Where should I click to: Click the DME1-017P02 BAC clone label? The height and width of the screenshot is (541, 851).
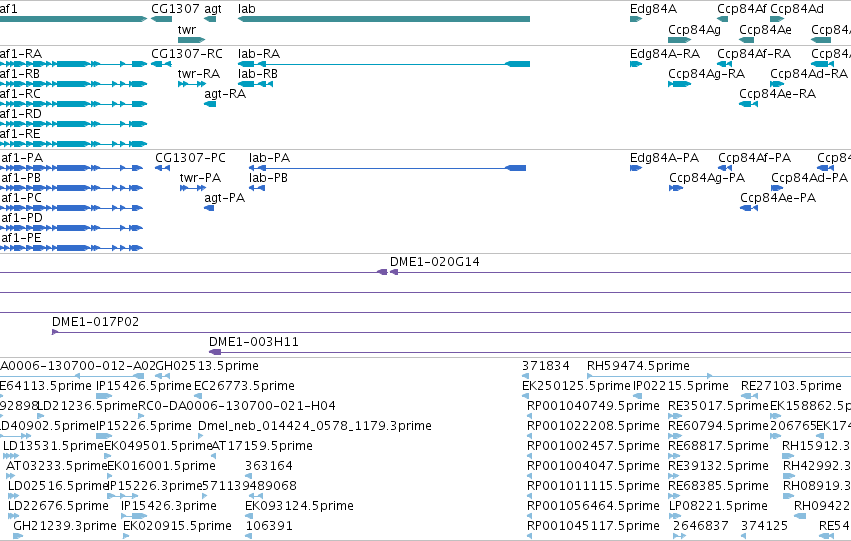(x=96, y=322)
